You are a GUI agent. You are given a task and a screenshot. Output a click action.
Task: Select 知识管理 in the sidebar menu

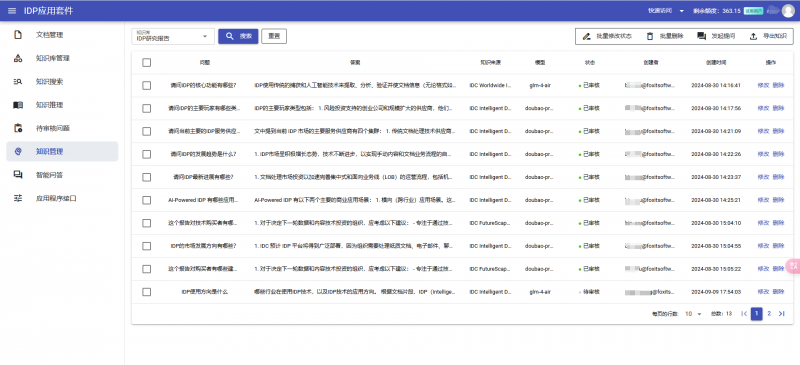[62, 152]
